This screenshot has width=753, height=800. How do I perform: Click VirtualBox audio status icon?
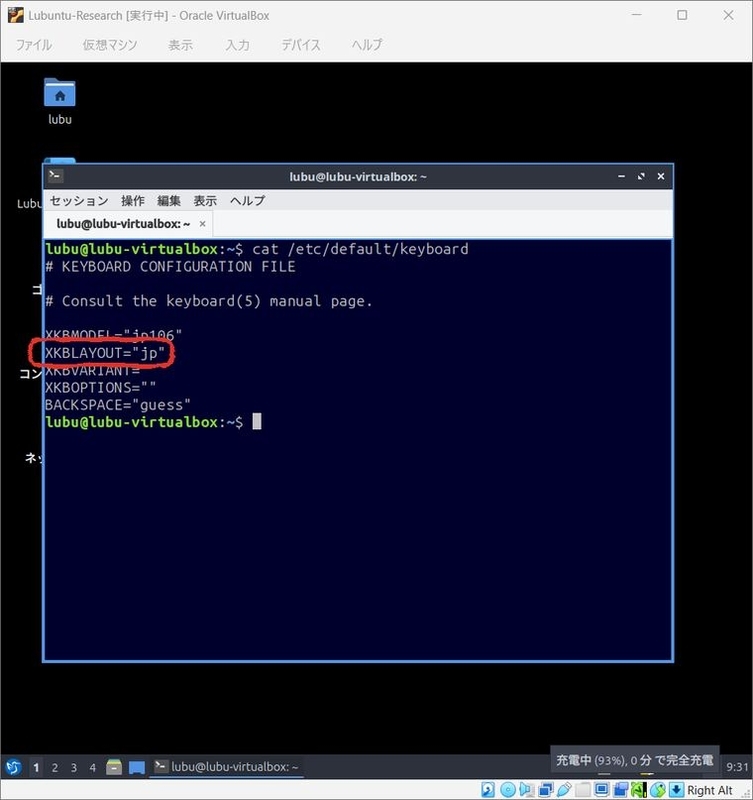(526, 789)
